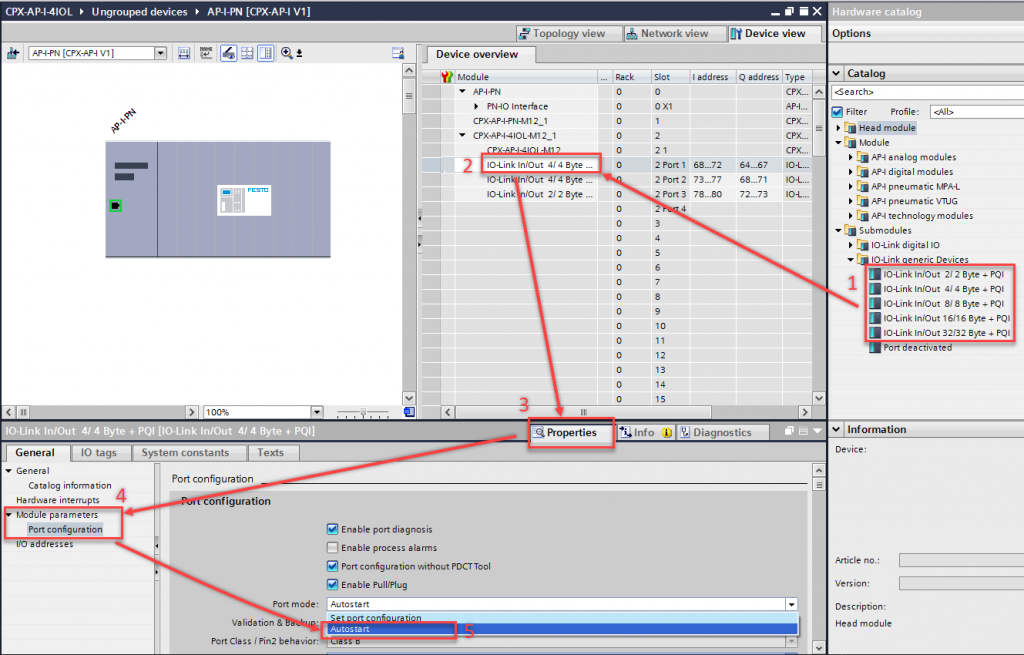
Task: Click the zoom magnifier icon in toolbar
Action: click(x=287, y=54)
